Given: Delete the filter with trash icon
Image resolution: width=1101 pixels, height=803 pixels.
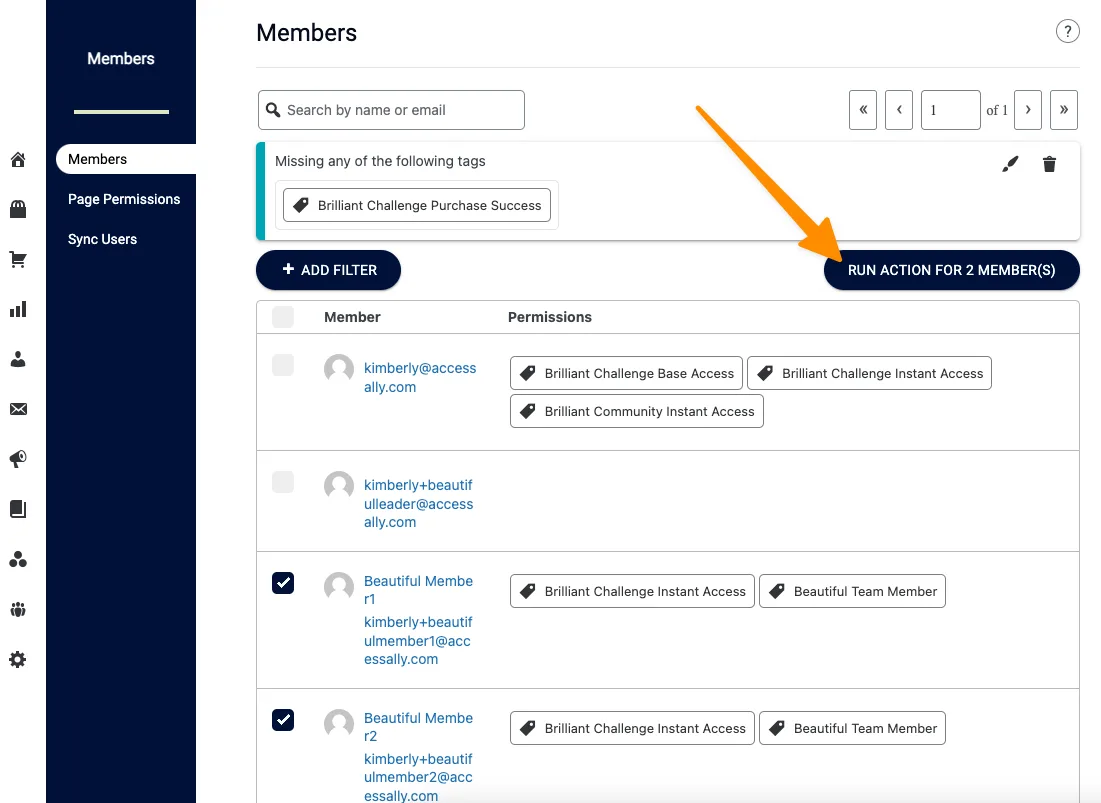Looking at the screenshot, I should click(x=1049, y=164).
